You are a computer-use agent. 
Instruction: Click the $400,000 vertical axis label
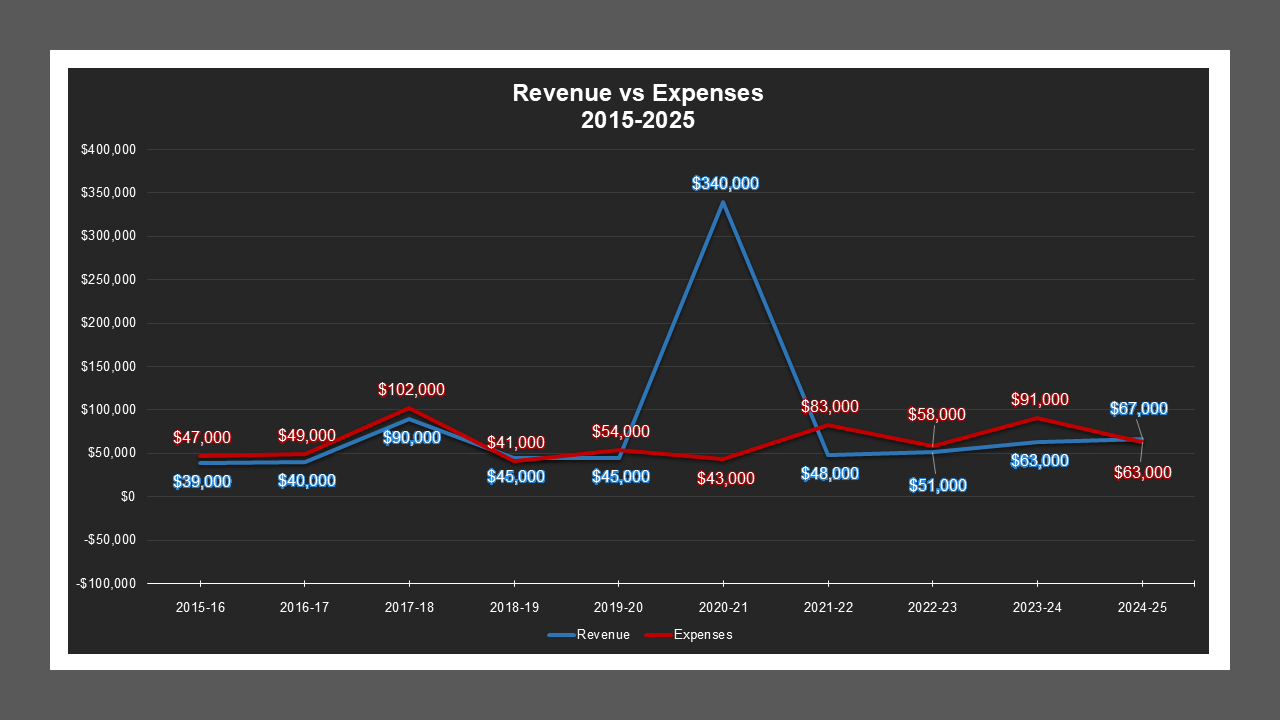pyautogui.click(x=108, y=150)
